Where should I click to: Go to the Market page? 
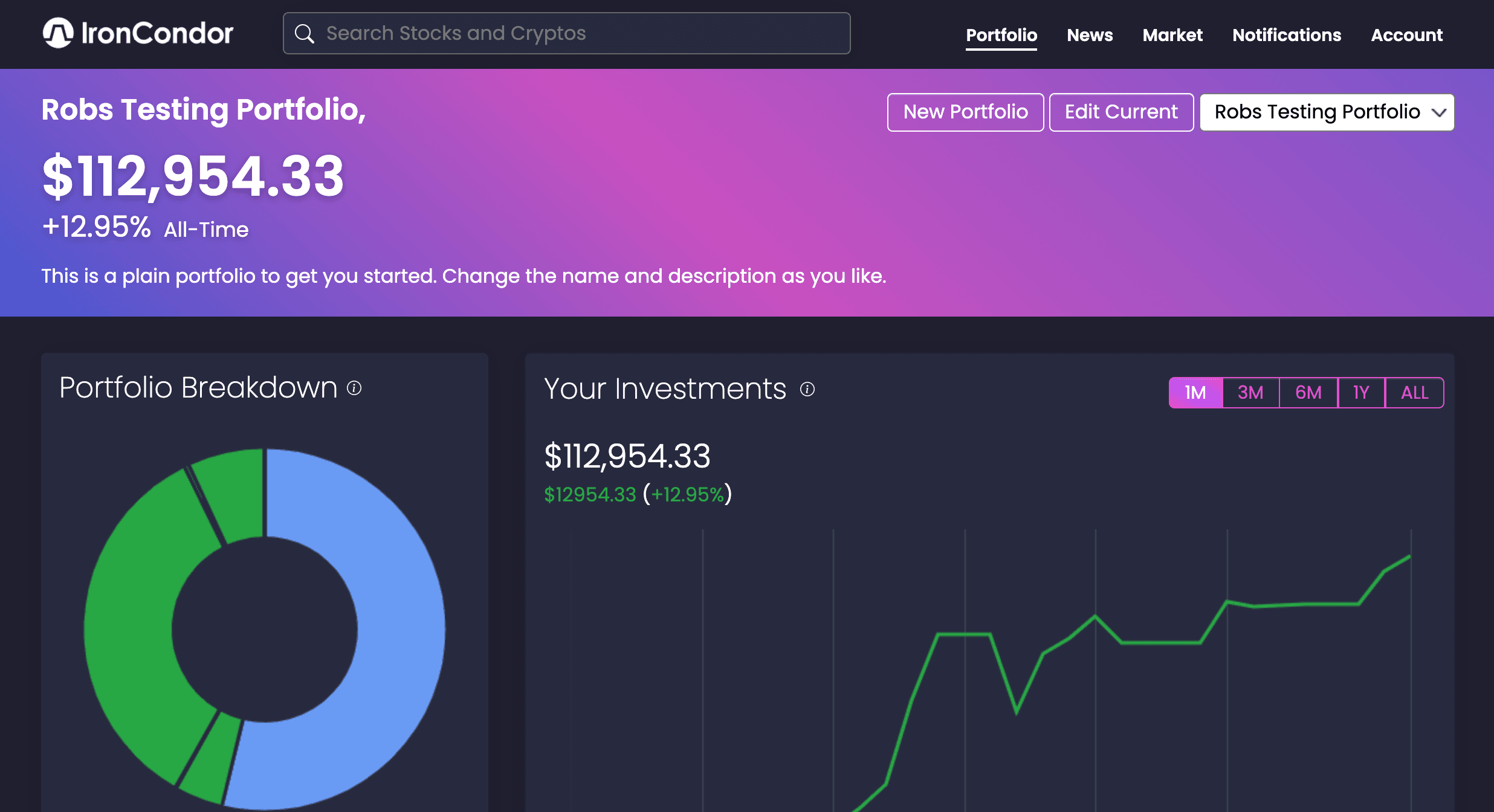point(1172,35)
